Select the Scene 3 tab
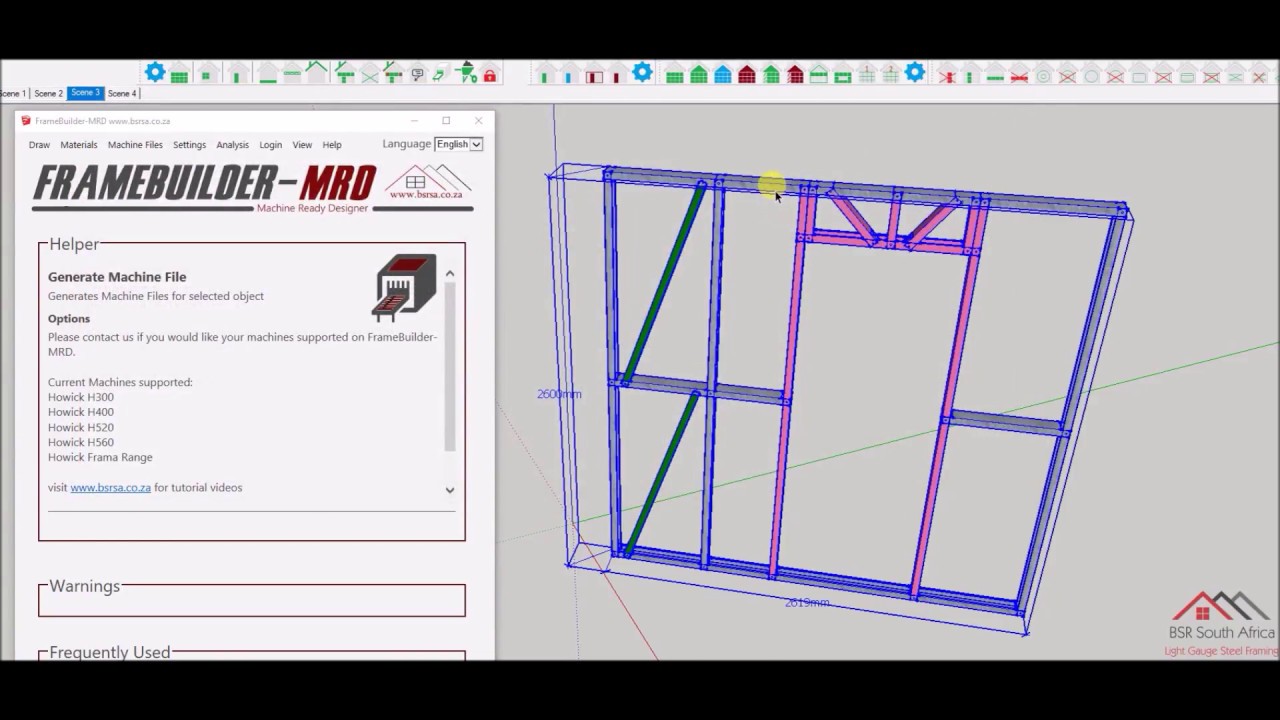The height and width of the screenshot is (720, 1280). pyautogui.click(x=85, y=93)
